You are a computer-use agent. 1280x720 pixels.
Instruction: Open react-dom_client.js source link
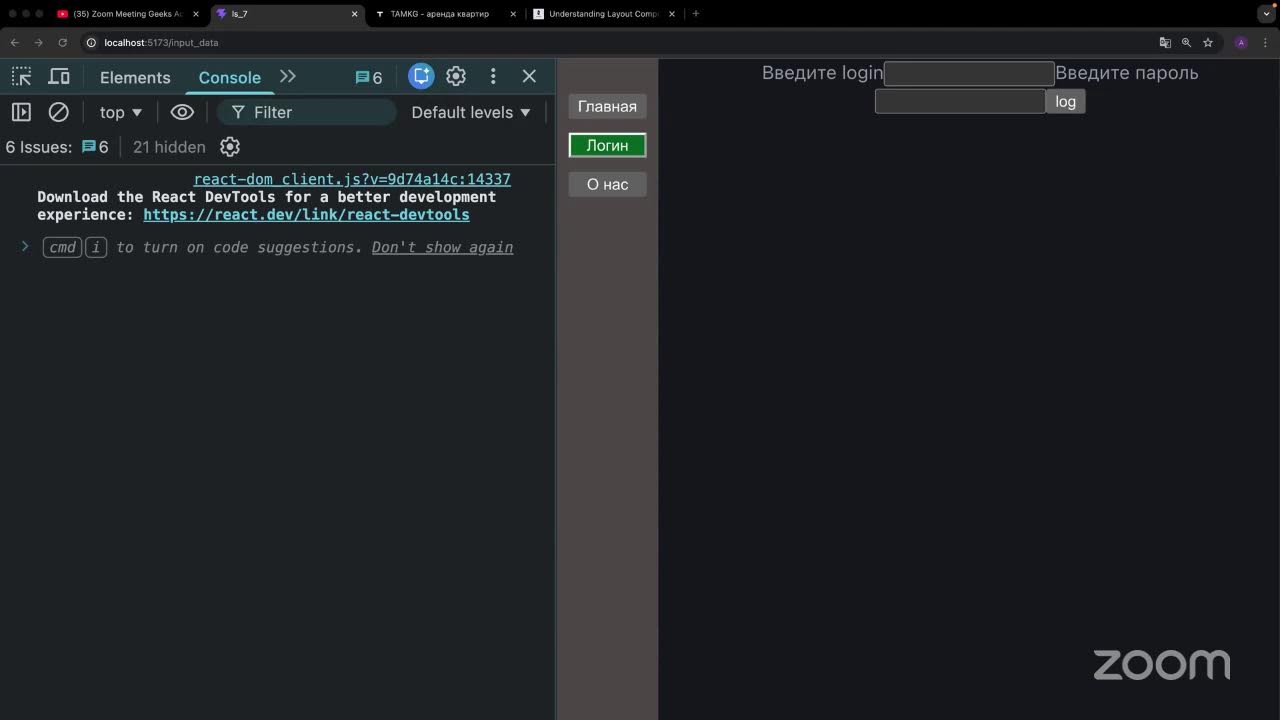pyautogui.click(x=352, y=179)
